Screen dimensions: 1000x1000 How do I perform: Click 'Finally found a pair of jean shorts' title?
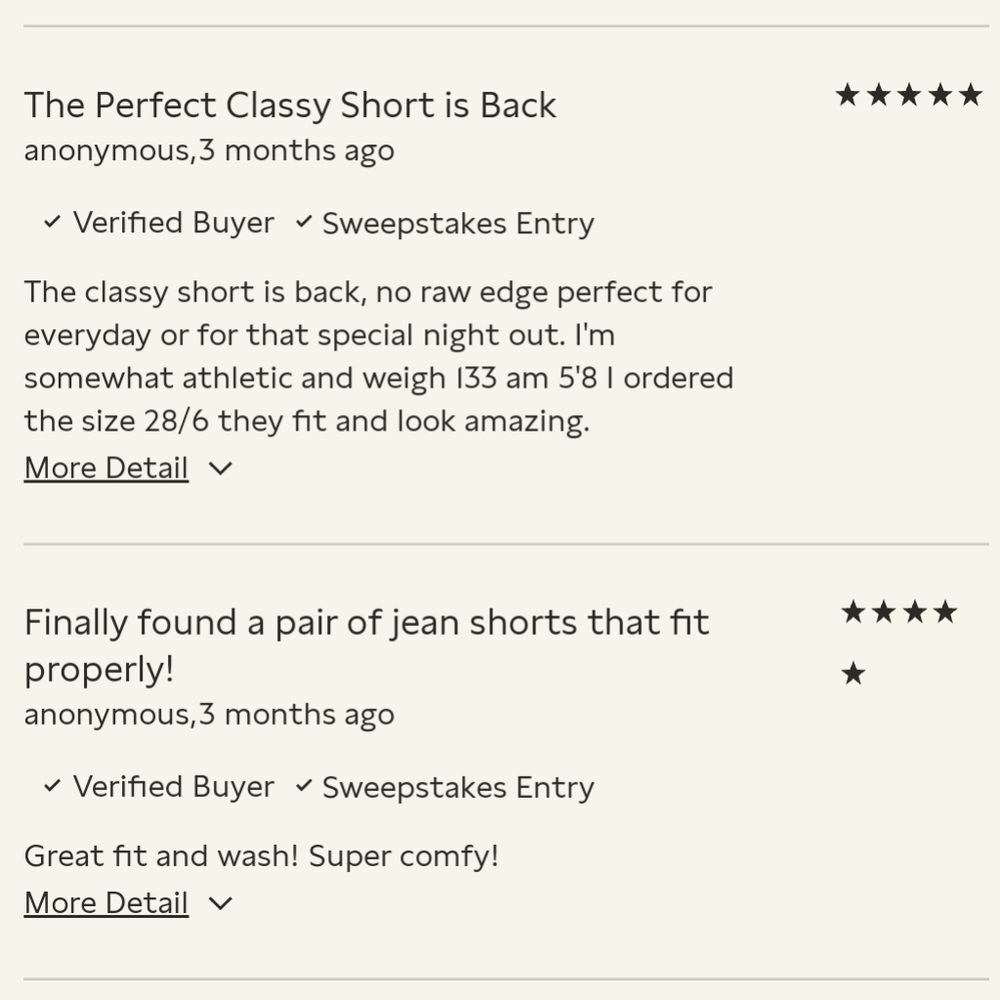367,645
